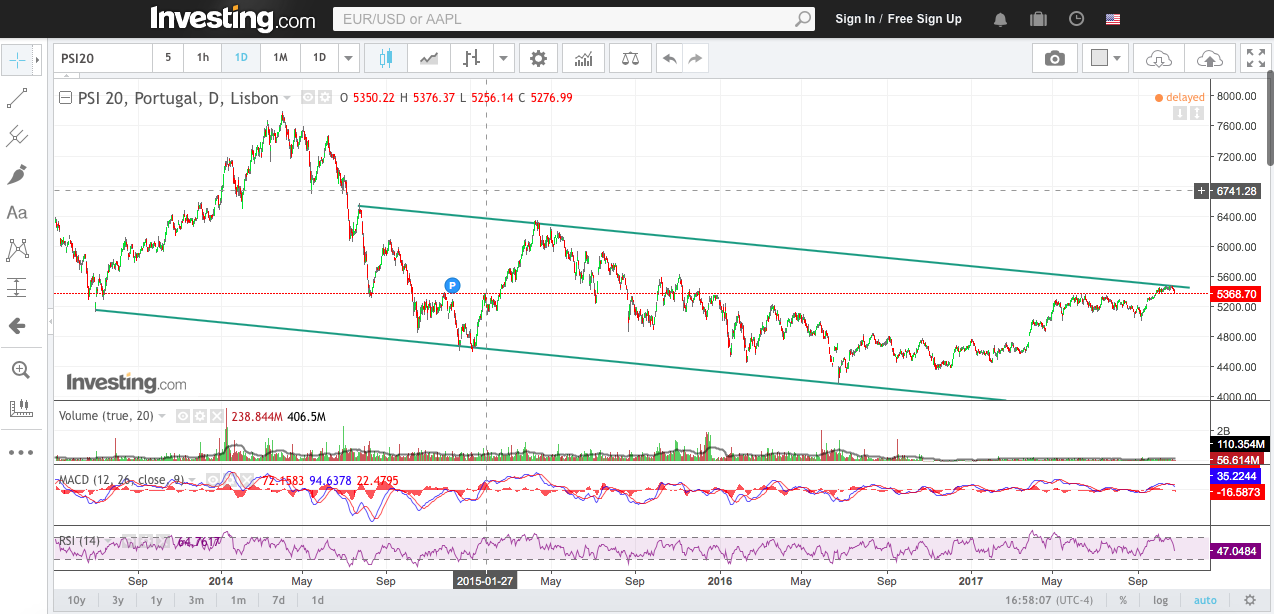Viewport: 1274px width, 614px height.
Task: Switch to area chart style
Action: click(429, 58)
